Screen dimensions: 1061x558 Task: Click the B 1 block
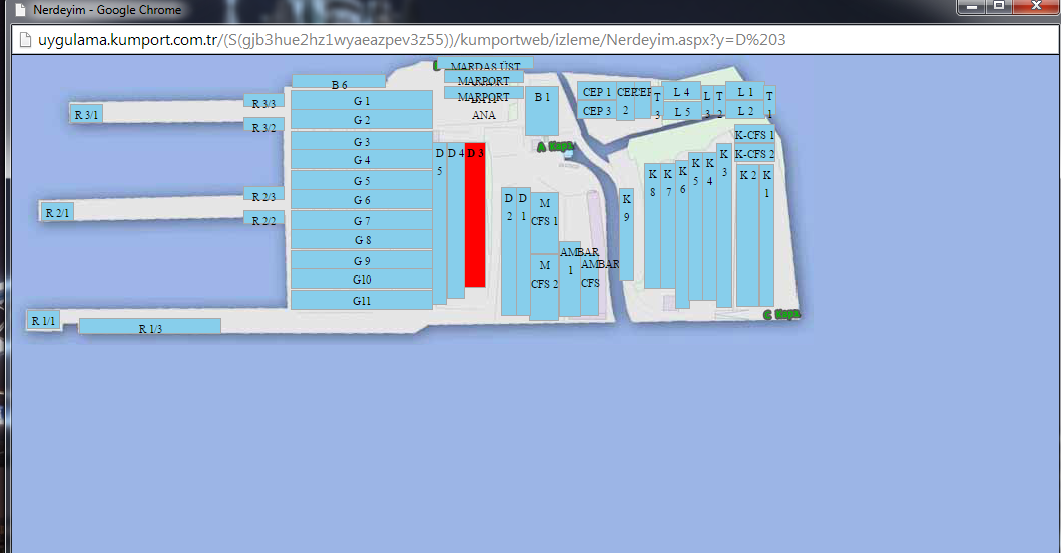pos(542,111)
